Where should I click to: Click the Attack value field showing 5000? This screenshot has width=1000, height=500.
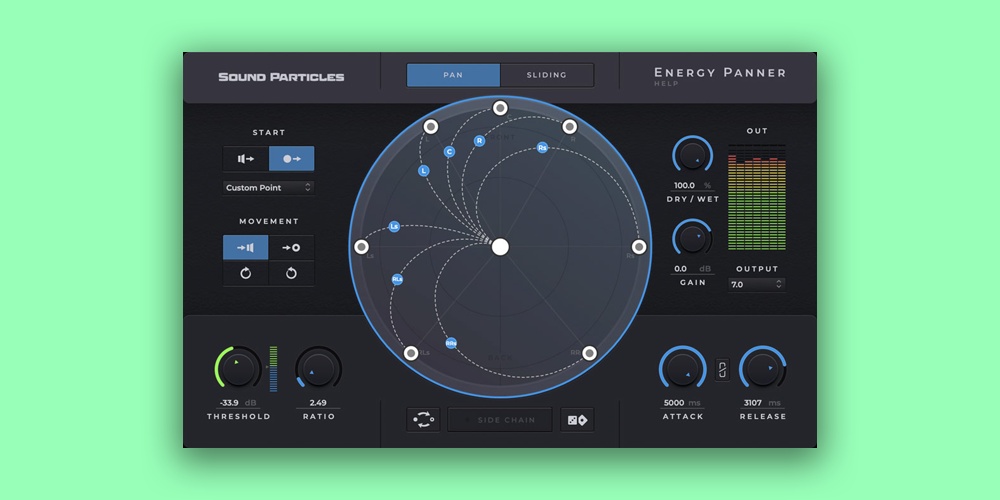(x=674, y=403)
